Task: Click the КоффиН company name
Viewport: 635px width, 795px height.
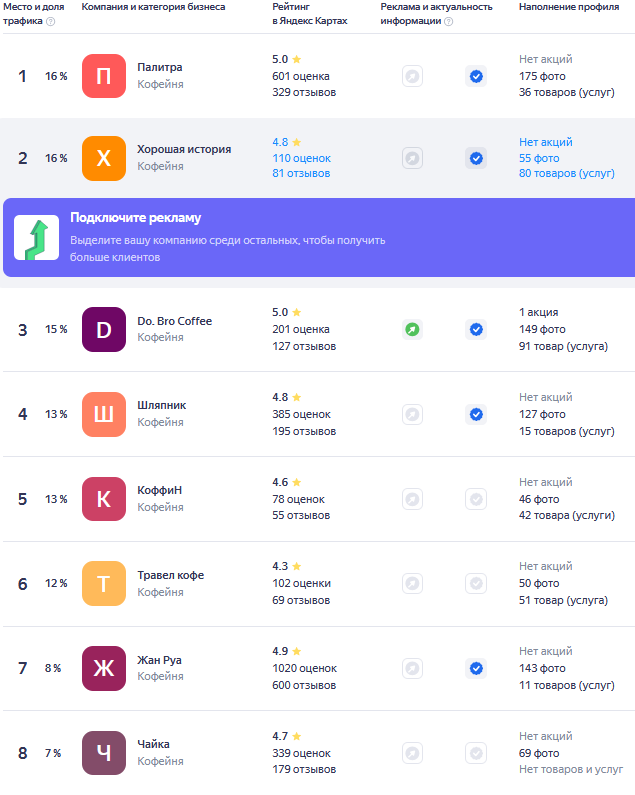Action: [x=160, y=490]
